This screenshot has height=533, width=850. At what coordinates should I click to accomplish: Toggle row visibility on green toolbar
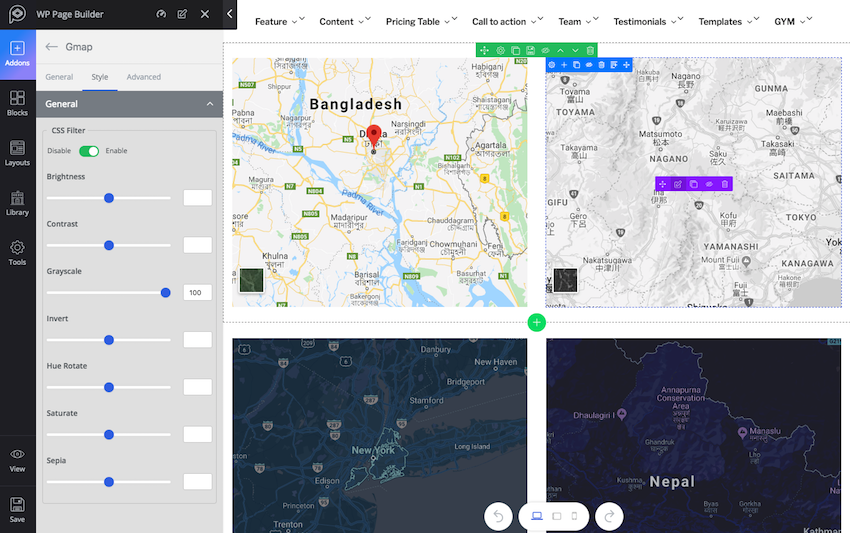[545, 50]
